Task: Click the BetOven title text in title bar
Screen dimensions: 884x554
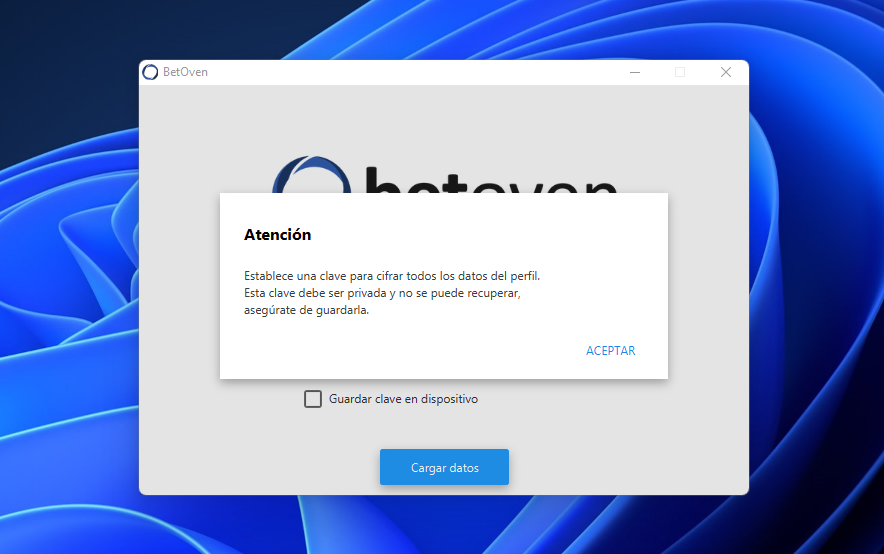Action: click(x=185, y=72)
